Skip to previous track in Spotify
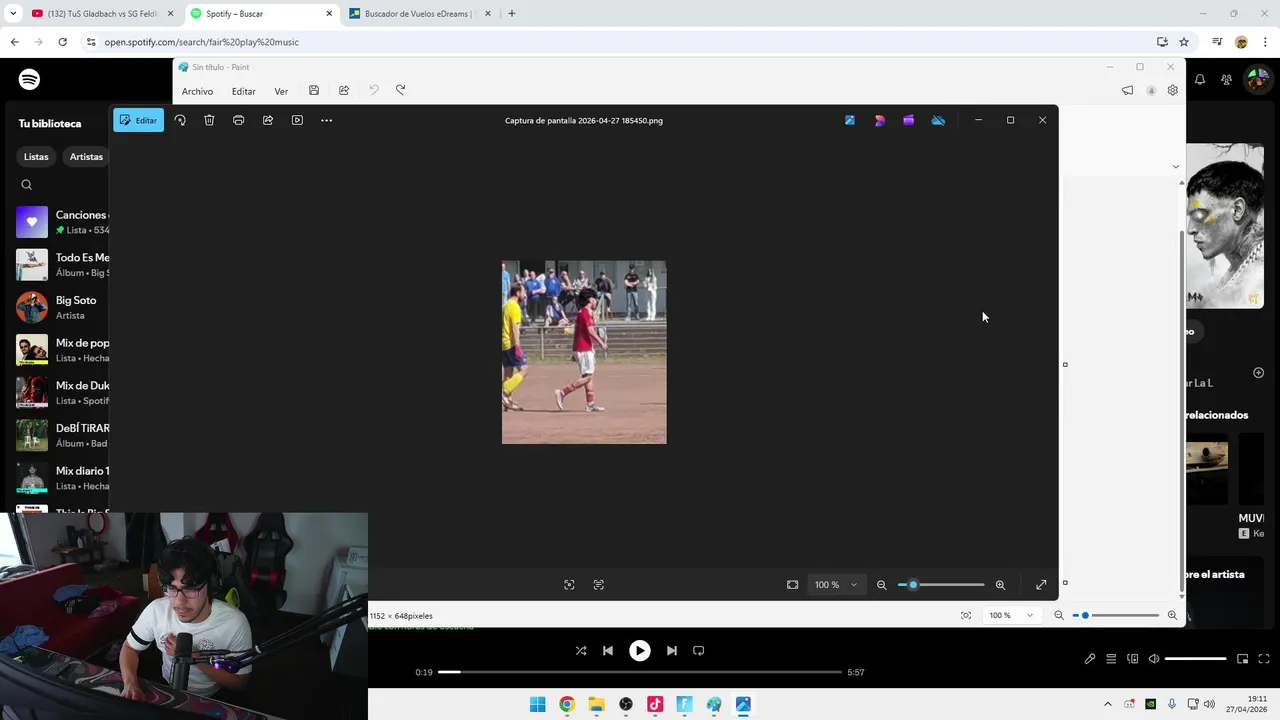The height and width of the screenshot is (720, 1280). (608, 650)
